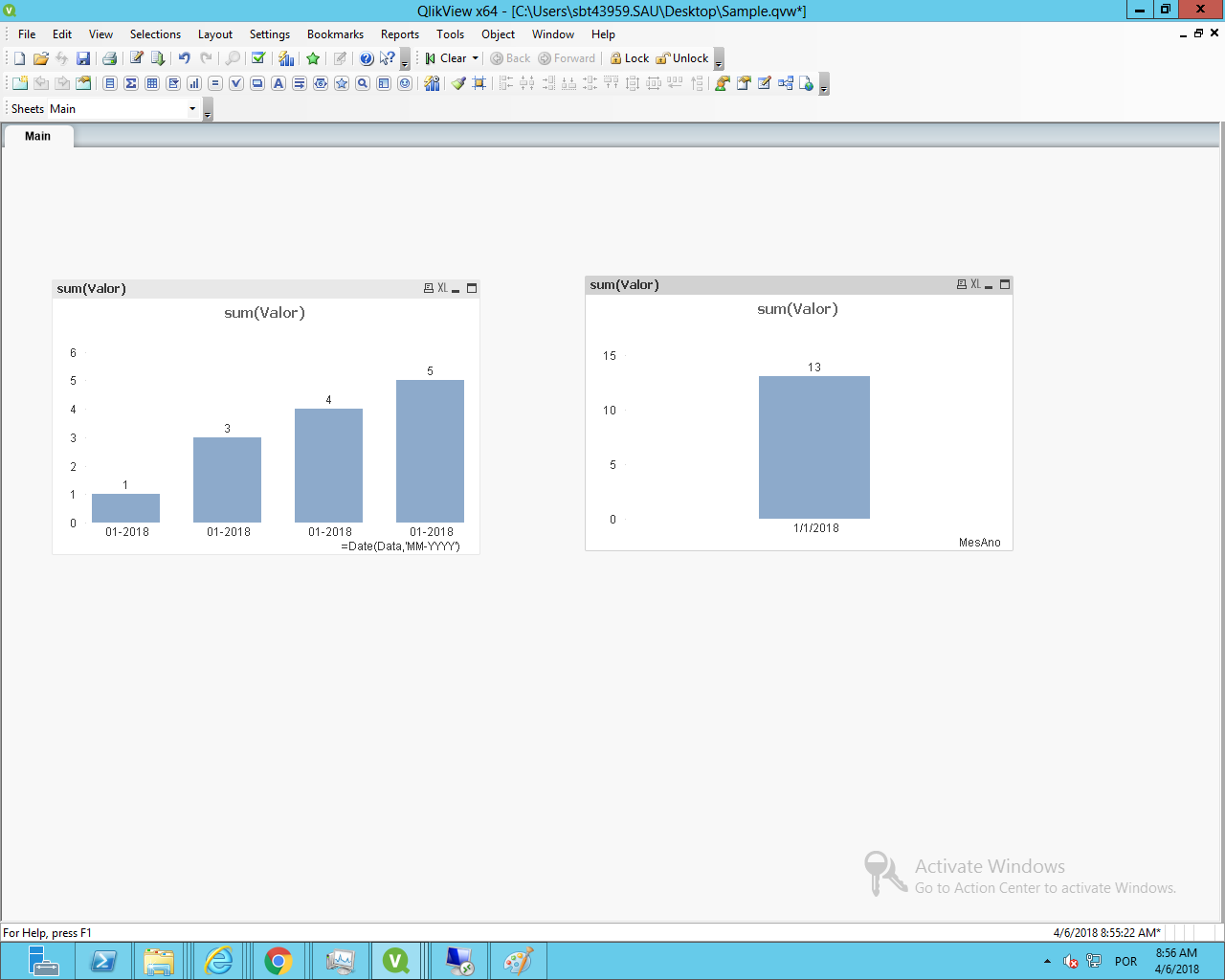Create a Table Box object
The height and width of the screenshot is (980, 1225).
click(152, 83)
